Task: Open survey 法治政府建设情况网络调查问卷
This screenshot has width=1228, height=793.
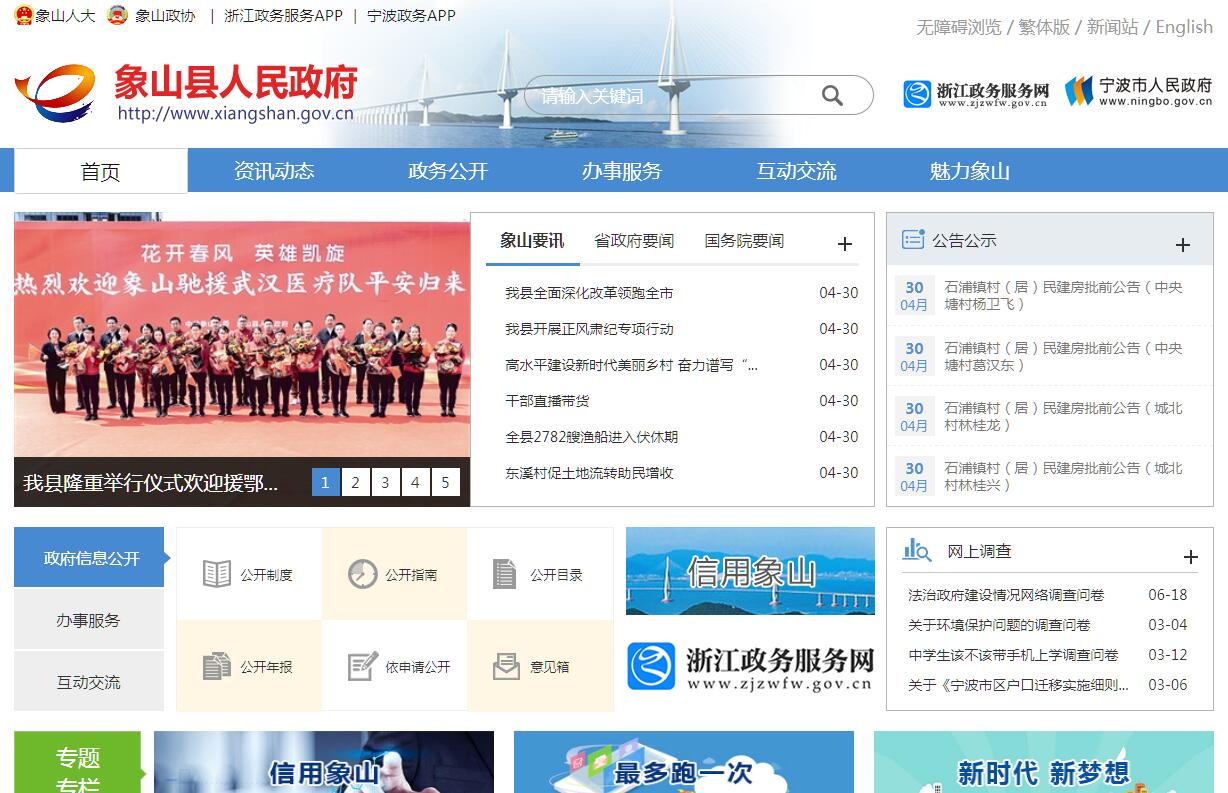Action: (1006, 595)
